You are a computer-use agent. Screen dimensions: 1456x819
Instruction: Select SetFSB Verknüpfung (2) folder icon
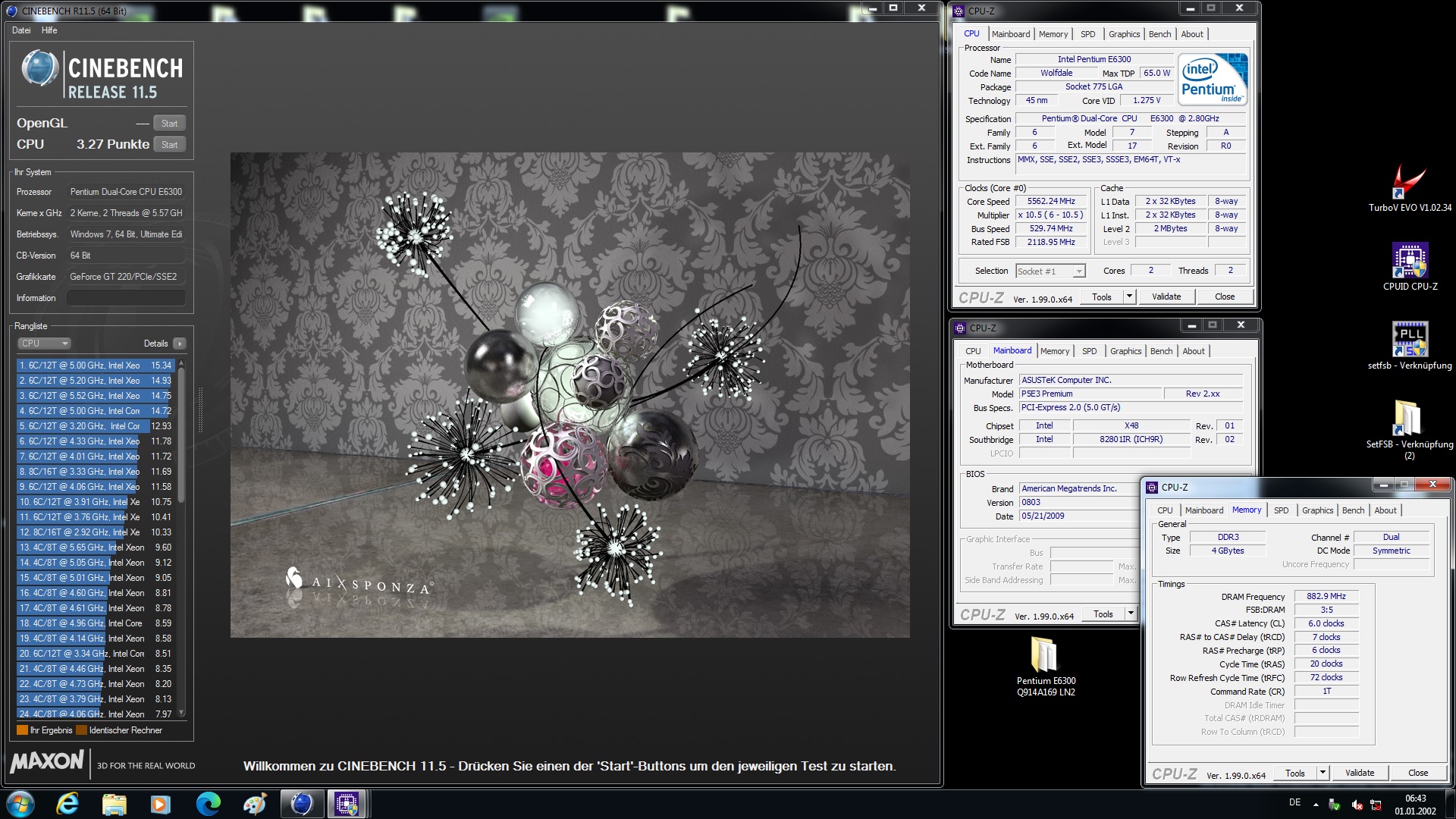1410,429
